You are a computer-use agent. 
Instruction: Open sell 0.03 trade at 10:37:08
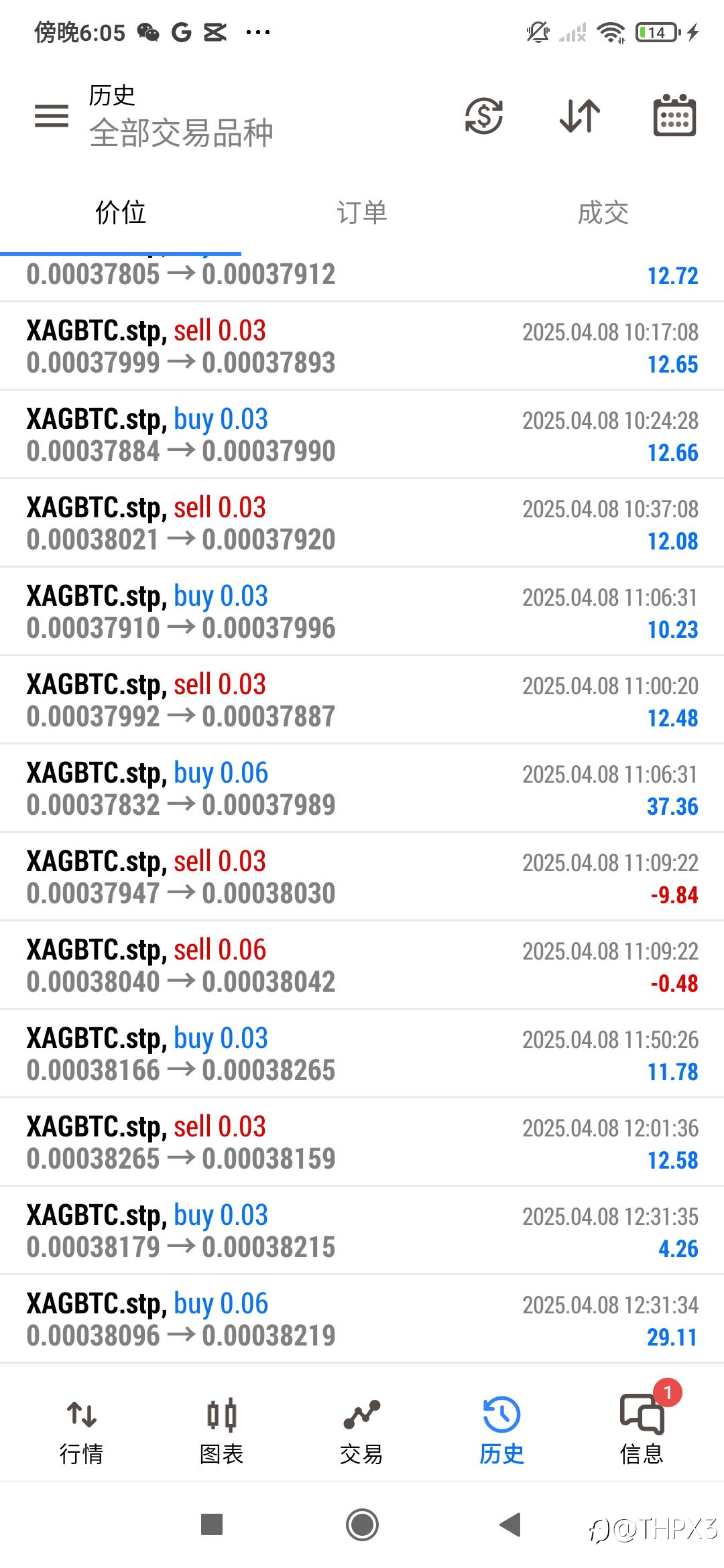coord(362,523)
